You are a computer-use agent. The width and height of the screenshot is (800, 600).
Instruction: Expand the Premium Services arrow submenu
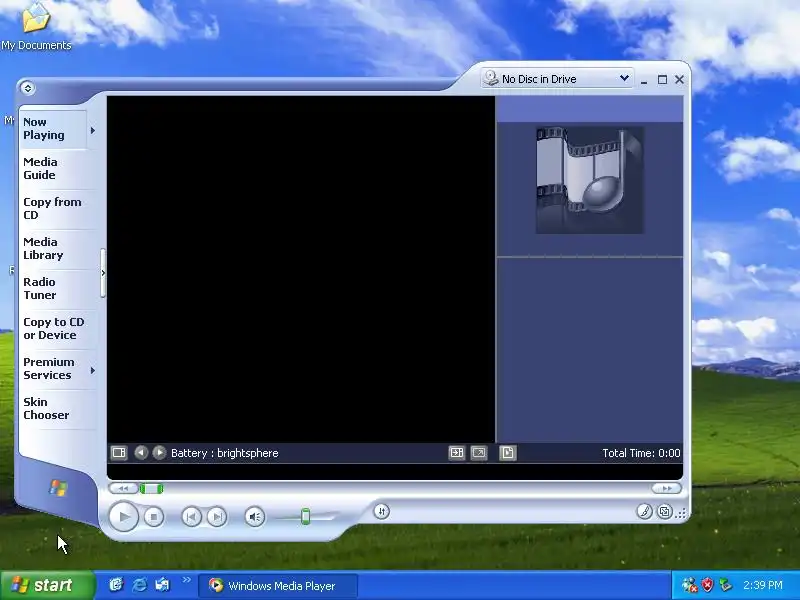(93, 370)
